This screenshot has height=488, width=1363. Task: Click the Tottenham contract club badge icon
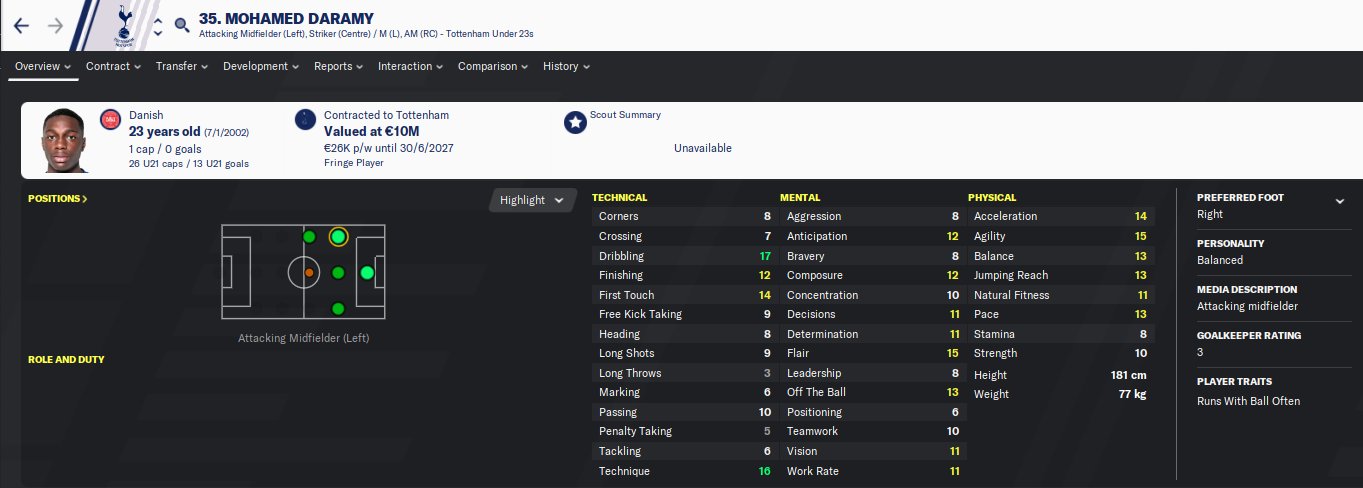click(x=305, y=121)
